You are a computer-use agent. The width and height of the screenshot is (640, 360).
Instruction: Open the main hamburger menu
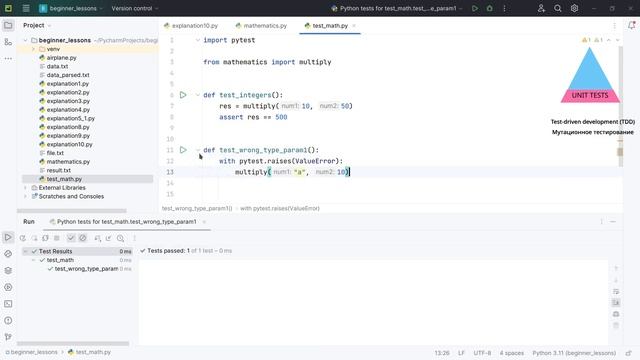point(26,8)
